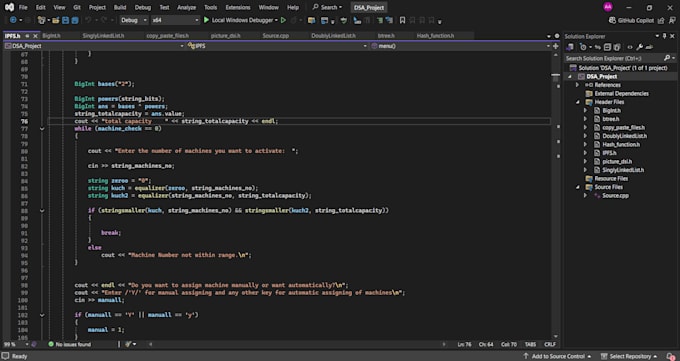
Task: Toggle Solution Explorer view-switch icon
Action: click(570, 47)
